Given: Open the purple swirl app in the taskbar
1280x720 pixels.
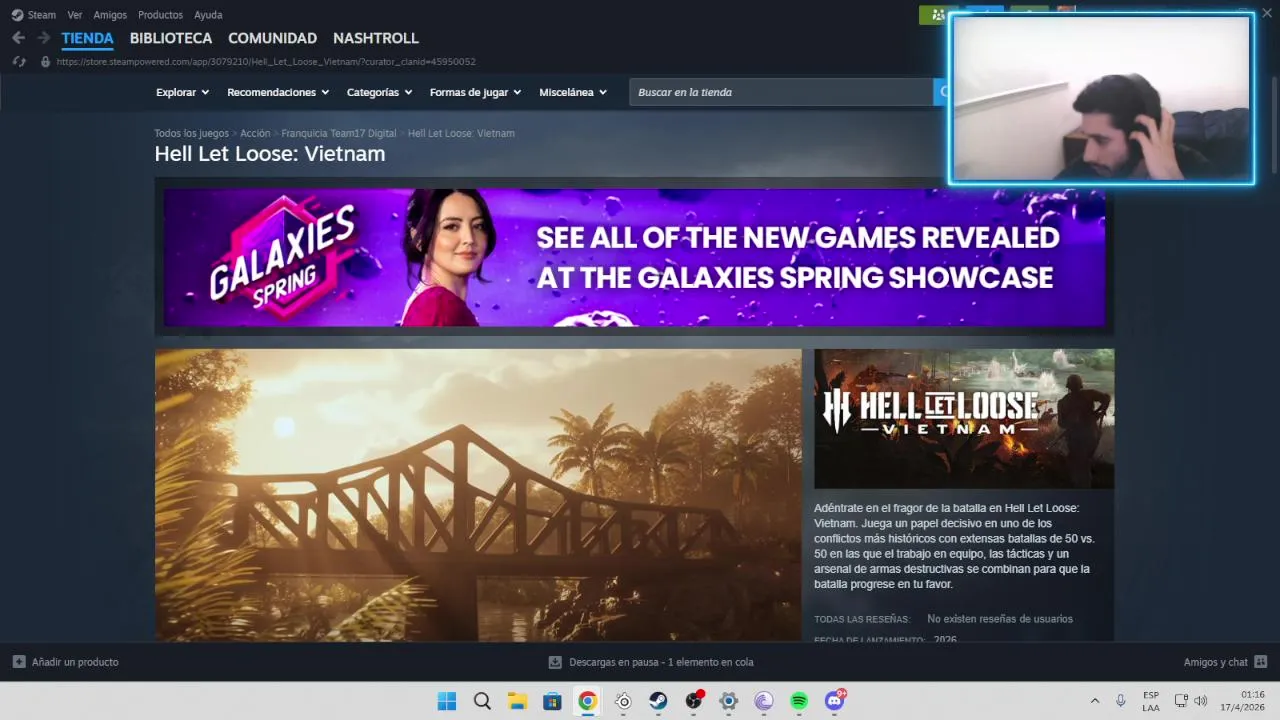Looking at the screenshot, I should (764, 701).
